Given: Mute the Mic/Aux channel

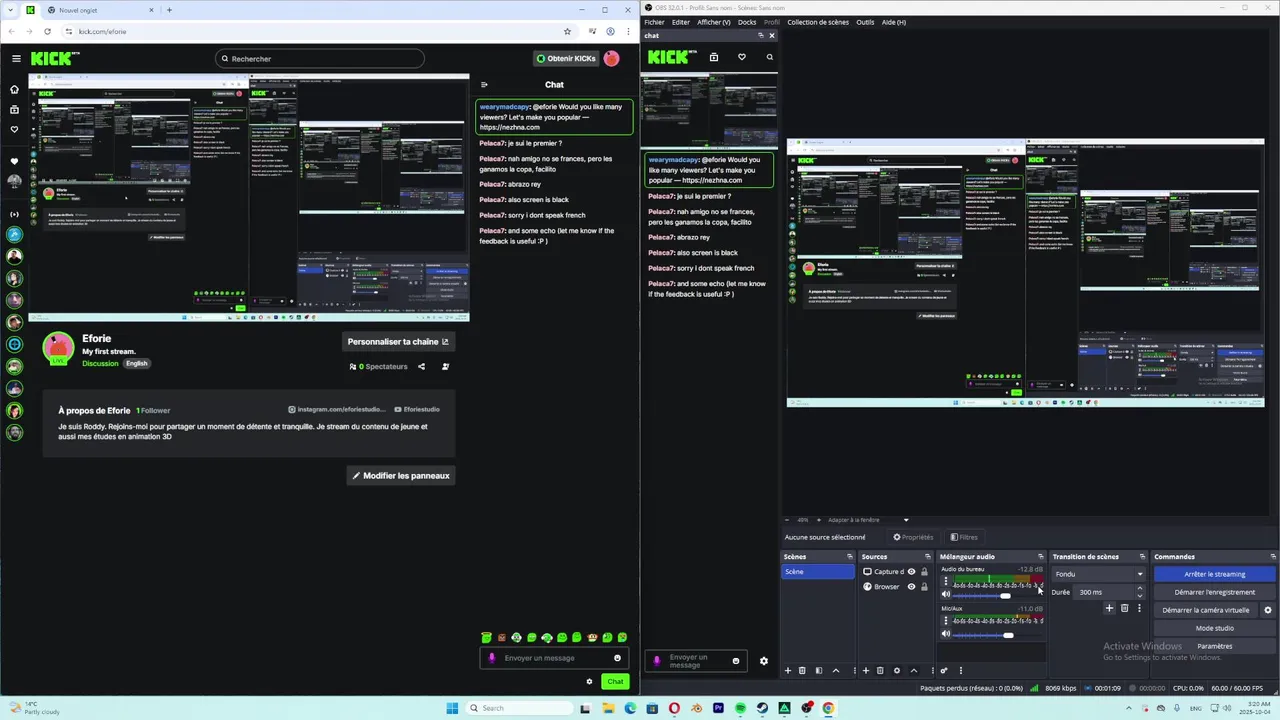Looking at the screenshot, I should coord(946,634).
